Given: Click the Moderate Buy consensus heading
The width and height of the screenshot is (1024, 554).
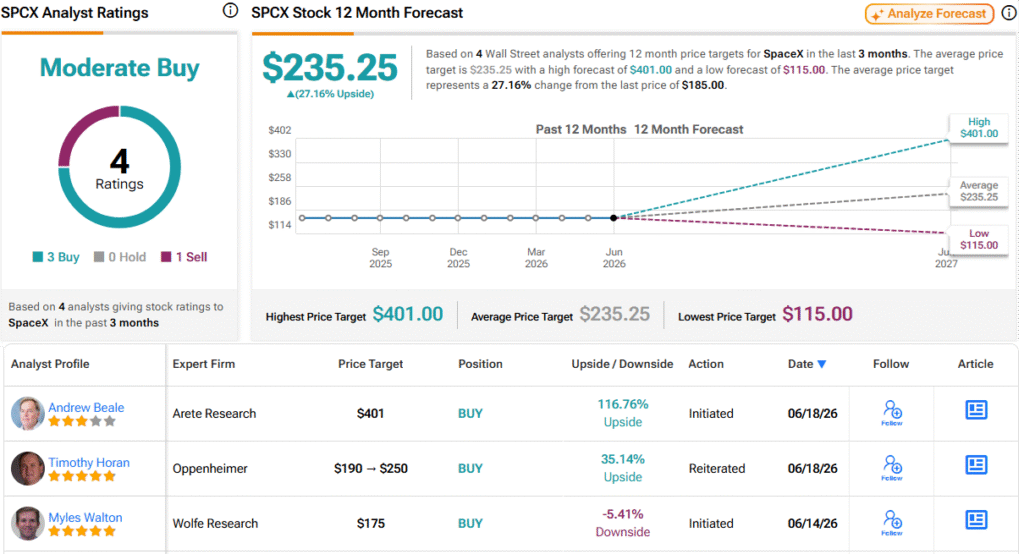Looking at the screenshot, I should 120,67.
